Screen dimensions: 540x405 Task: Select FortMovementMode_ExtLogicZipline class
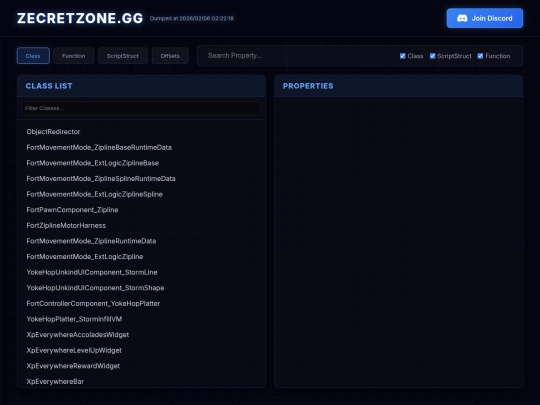coord(141,257)
